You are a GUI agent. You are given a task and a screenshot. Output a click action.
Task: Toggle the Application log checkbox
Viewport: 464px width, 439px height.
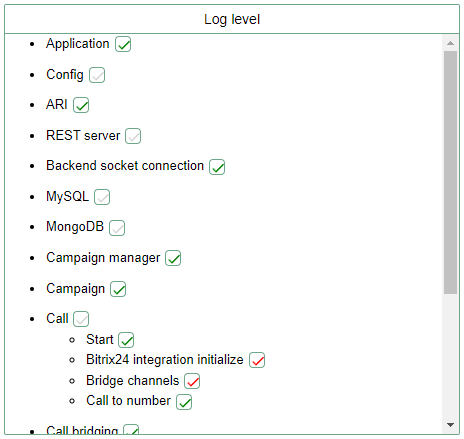(123, 44)
